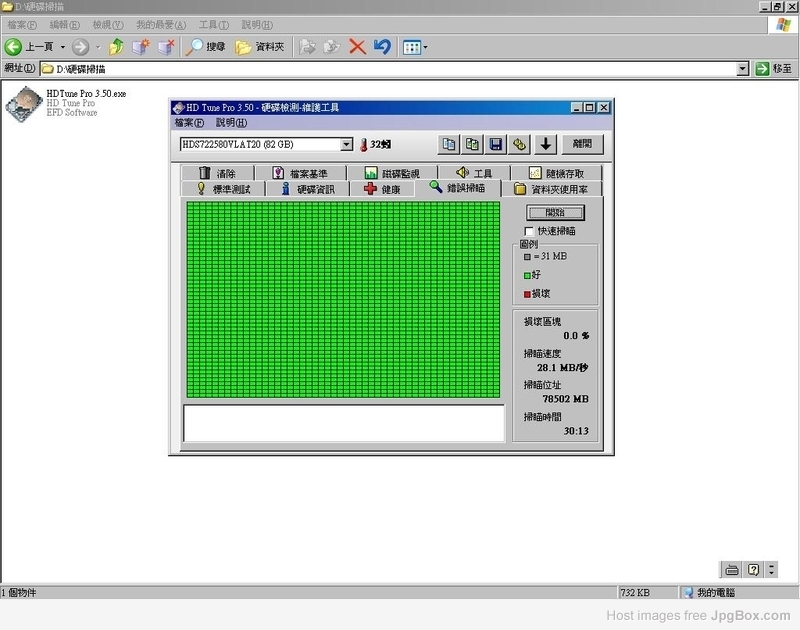Click the options icon left of down arrow
Image resolution: width=800 pixels, height=630 pixels.
pos(519,144)
